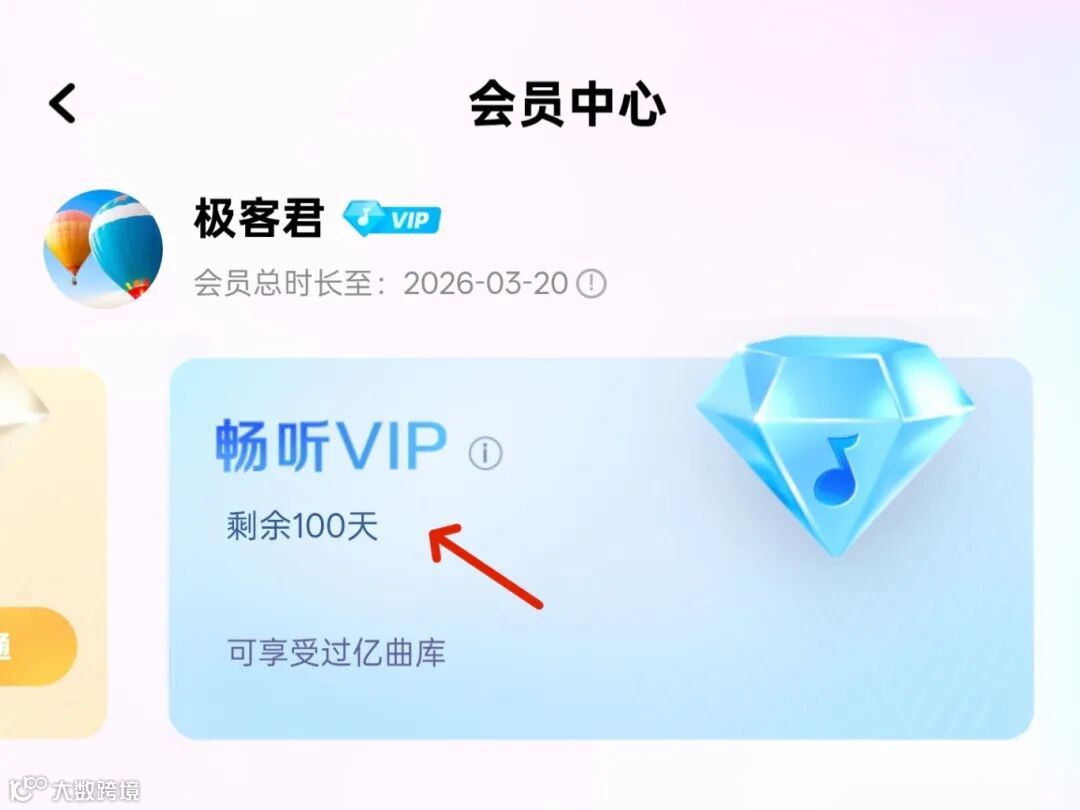Go back using the left arrow
The image size is (1080, 810).
(63, 103)
